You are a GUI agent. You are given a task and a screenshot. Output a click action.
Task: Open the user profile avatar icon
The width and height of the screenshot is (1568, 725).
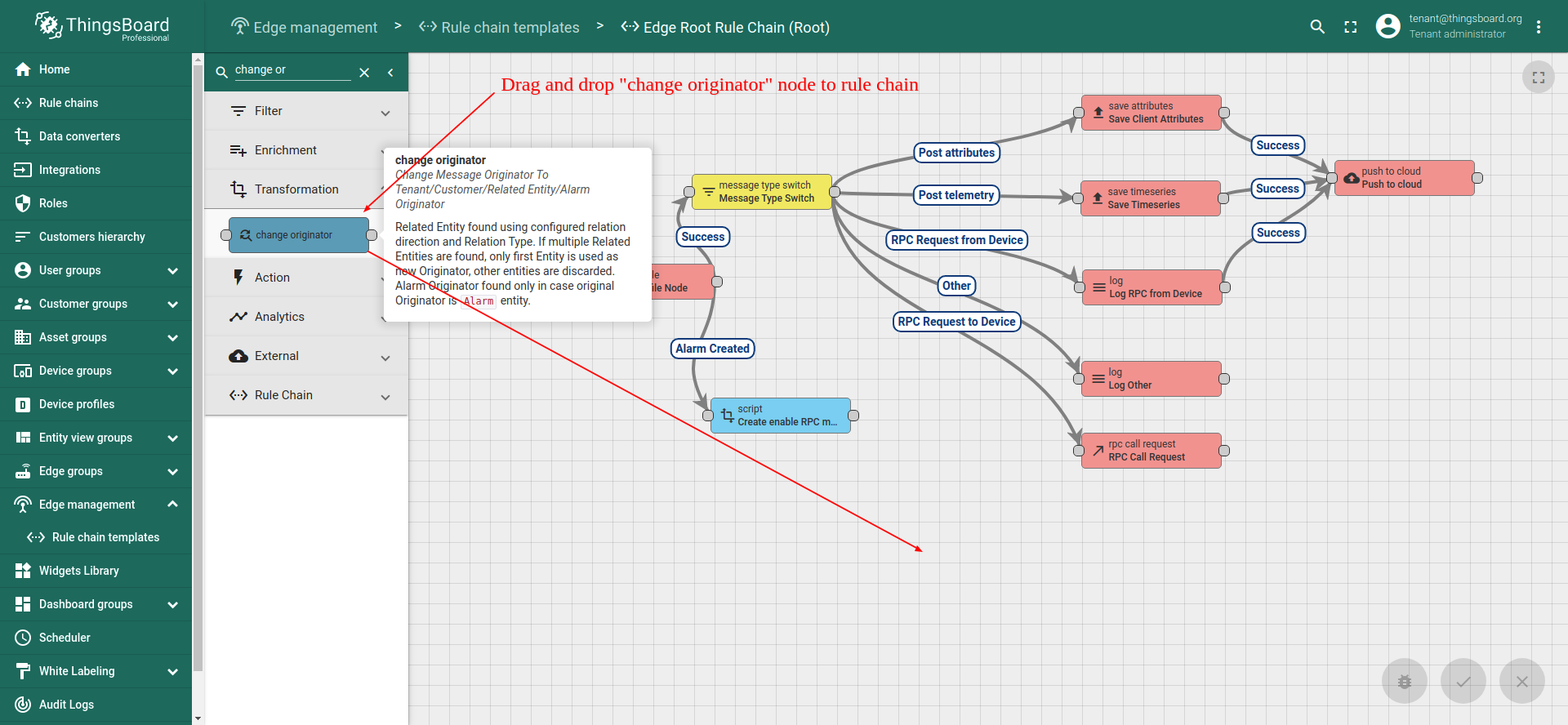[1388, 27]
